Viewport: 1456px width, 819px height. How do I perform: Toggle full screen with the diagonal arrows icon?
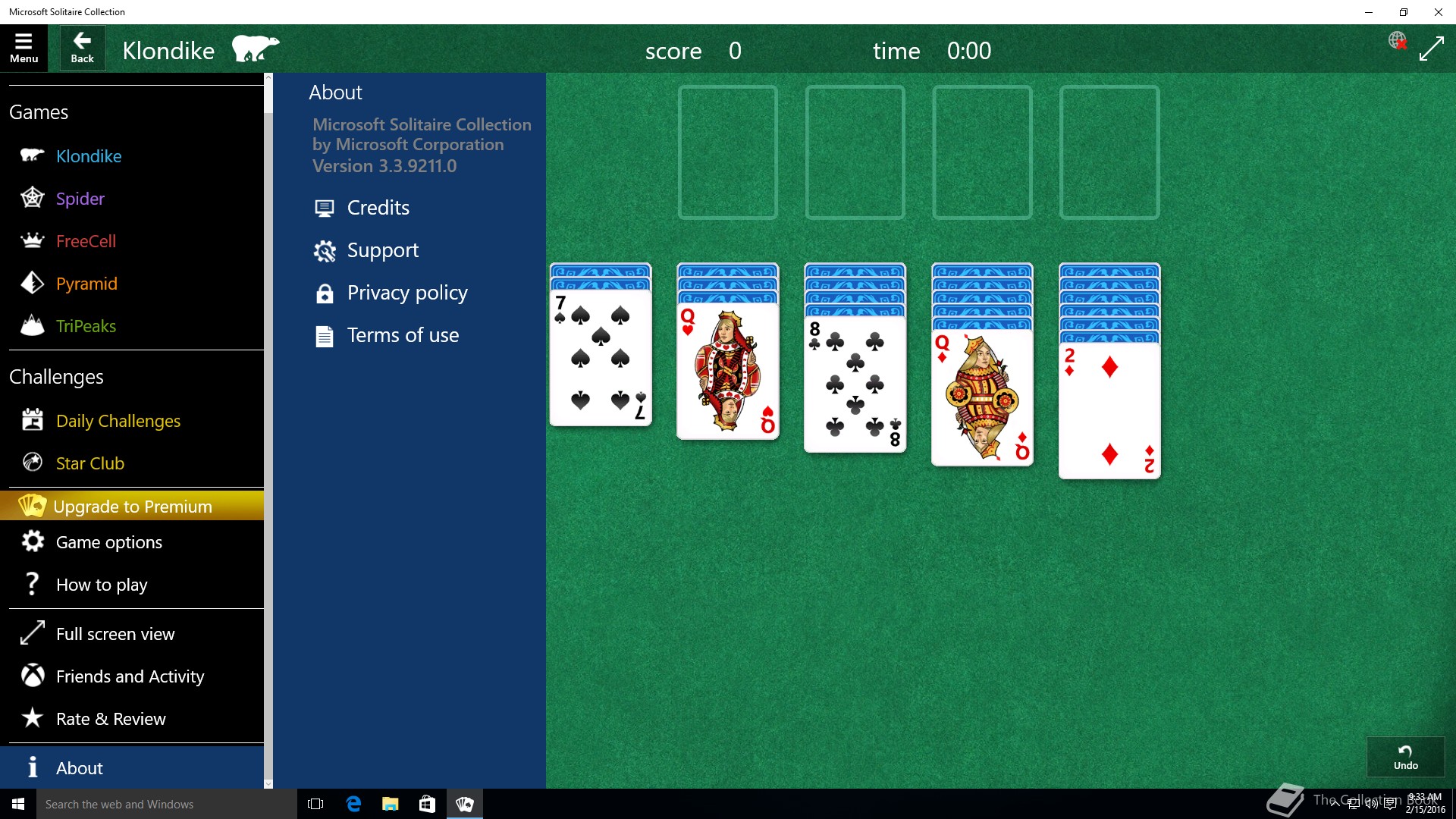click(1432, 49)
